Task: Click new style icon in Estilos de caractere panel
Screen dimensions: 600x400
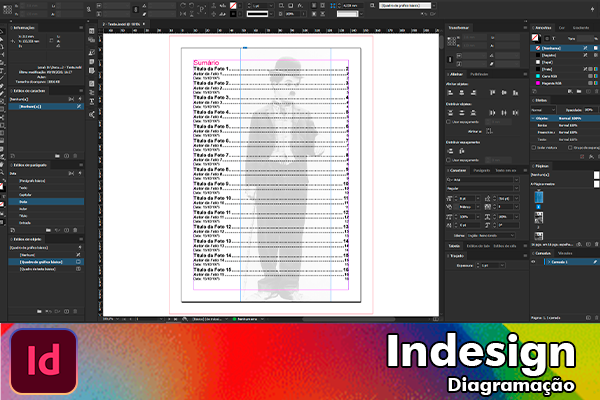Action: [67, 156]
